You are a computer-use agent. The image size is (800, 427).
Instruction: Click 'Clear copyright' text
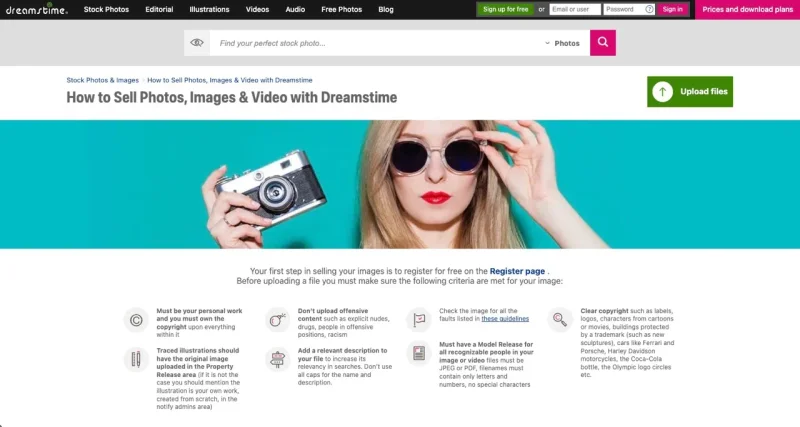coord(604,311)
